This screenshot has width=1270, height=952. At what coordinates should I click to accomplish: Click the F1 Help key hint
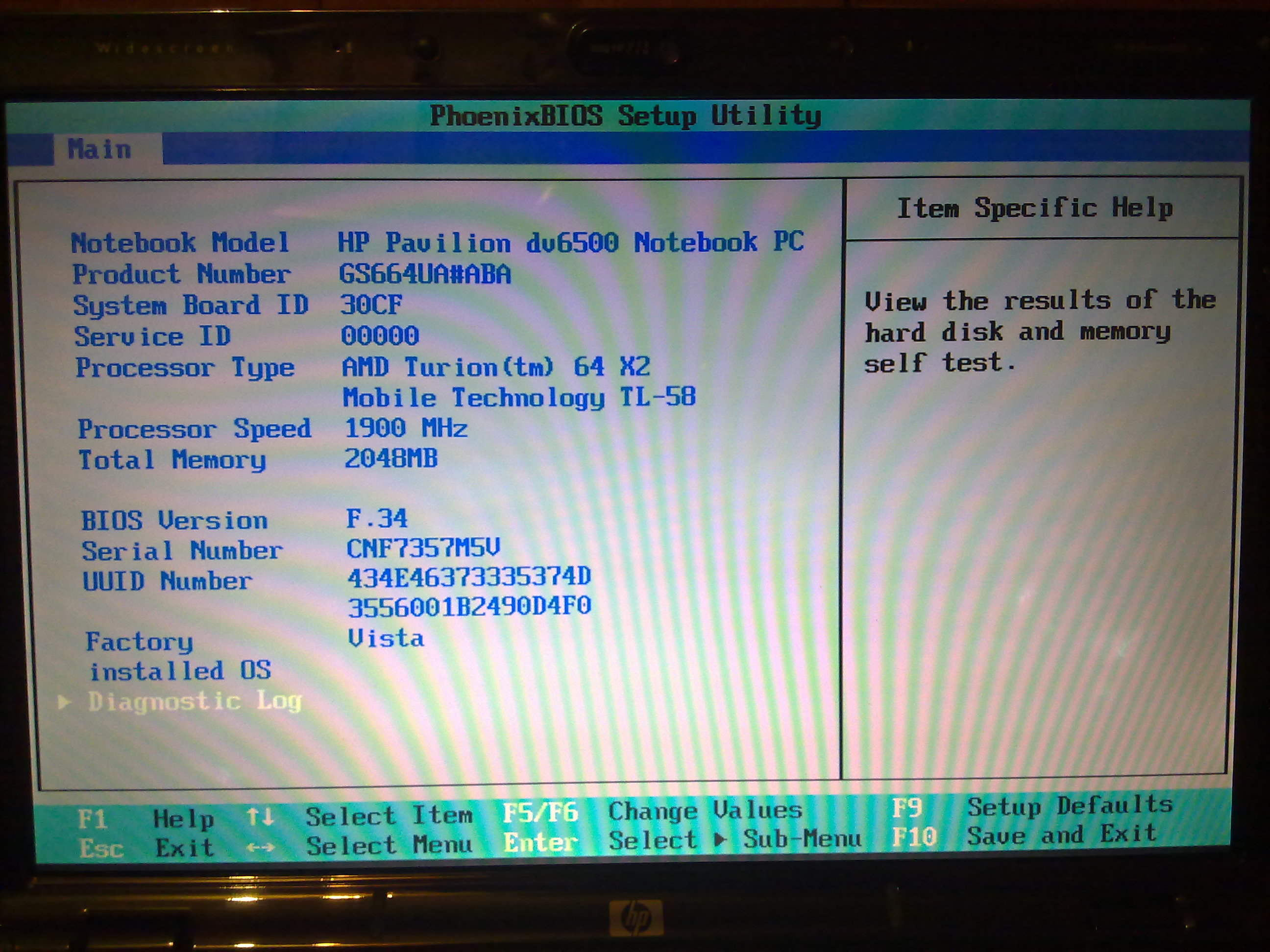147,819
